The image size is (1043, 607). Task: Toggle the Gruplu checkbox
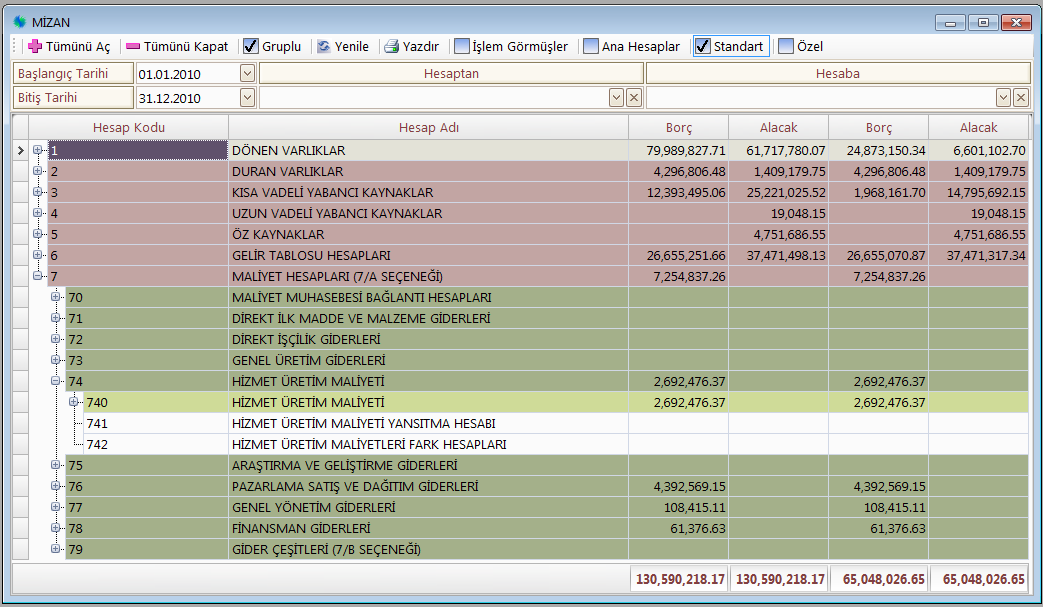coord(251,46)
